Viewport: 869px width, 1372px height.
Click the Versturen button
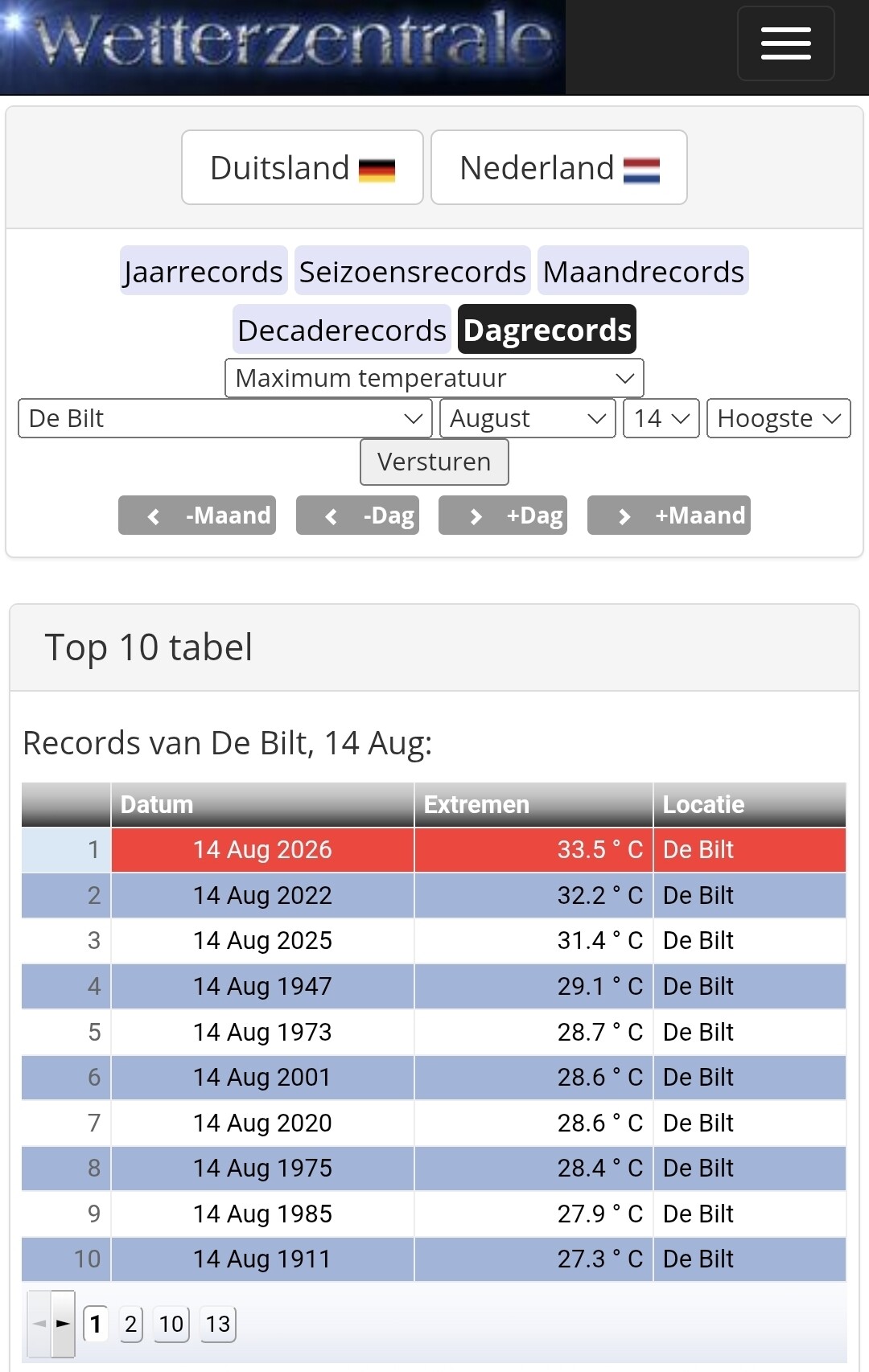coord(434,462)
